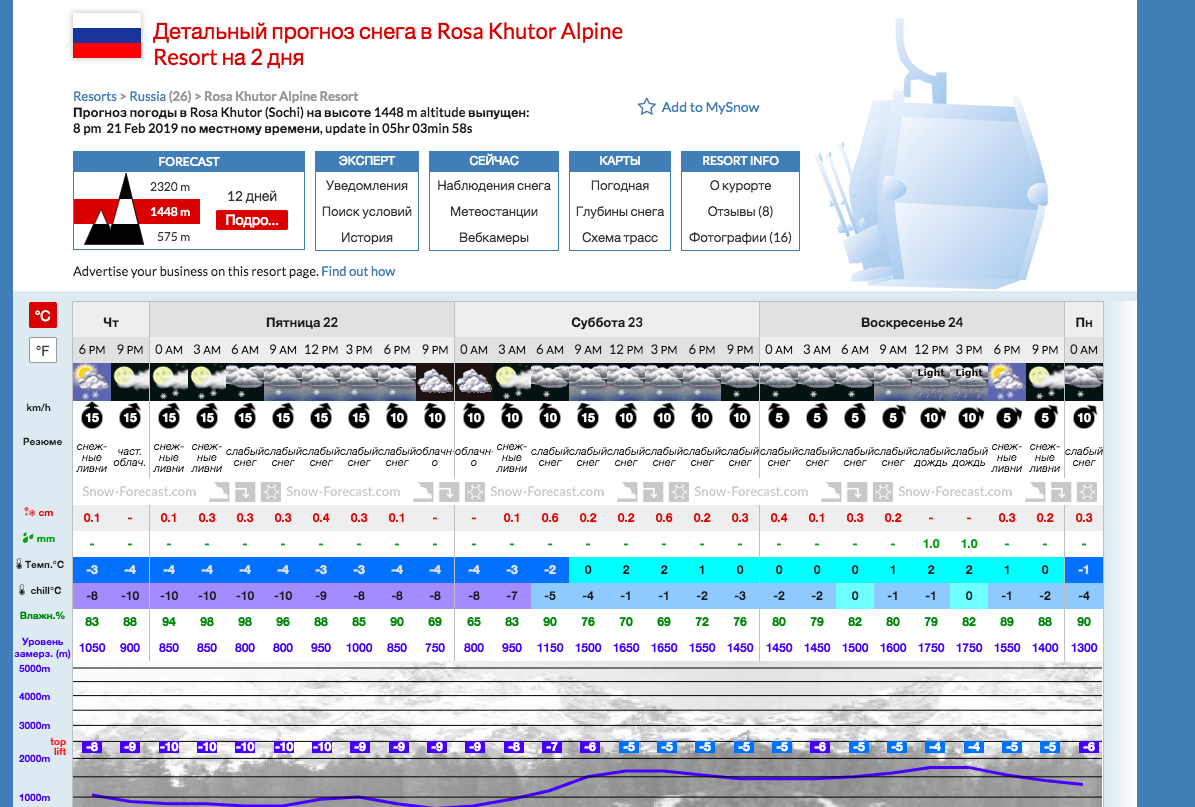
Task: Click the Add to MySnow star icon
Action: click(646, 107)
